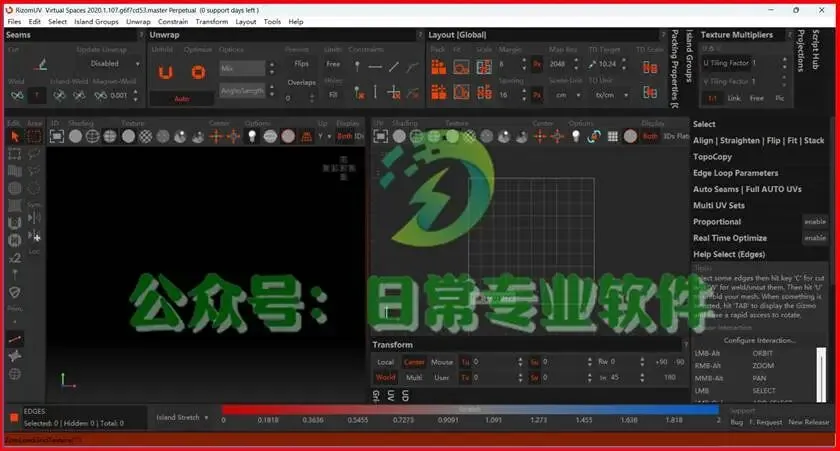Open the Scale Unit cm dropdown
Screen dimensions: 840x451
click(568, 95)
